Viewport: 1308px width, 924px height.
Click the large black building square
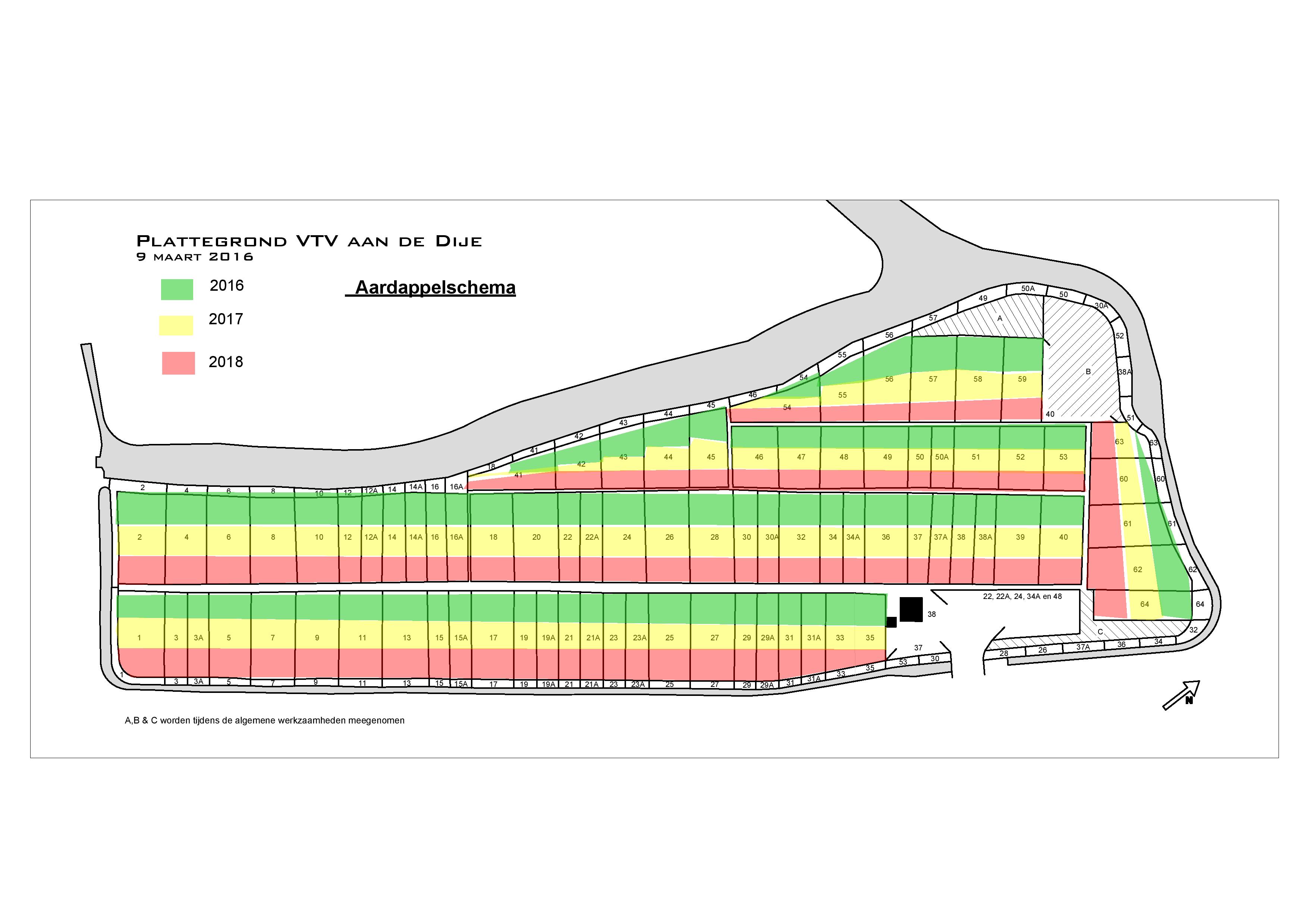tap(911, 609)
